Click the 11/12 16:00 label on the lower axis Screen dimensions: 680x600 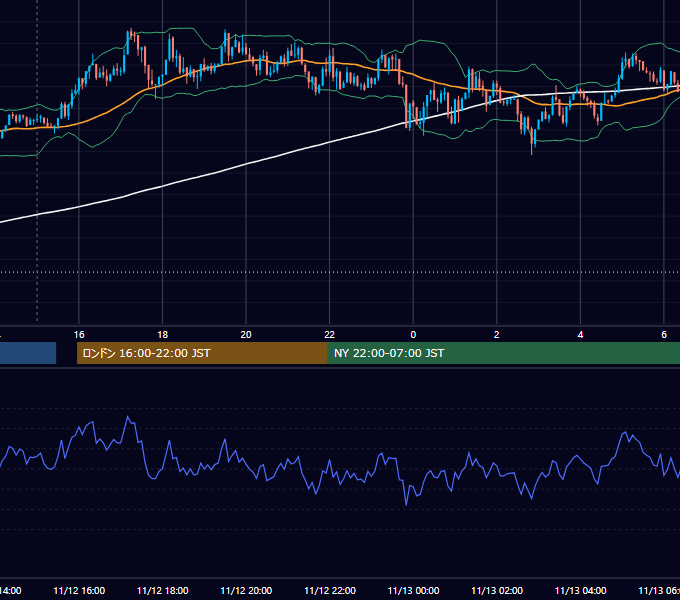coord(79,591)
